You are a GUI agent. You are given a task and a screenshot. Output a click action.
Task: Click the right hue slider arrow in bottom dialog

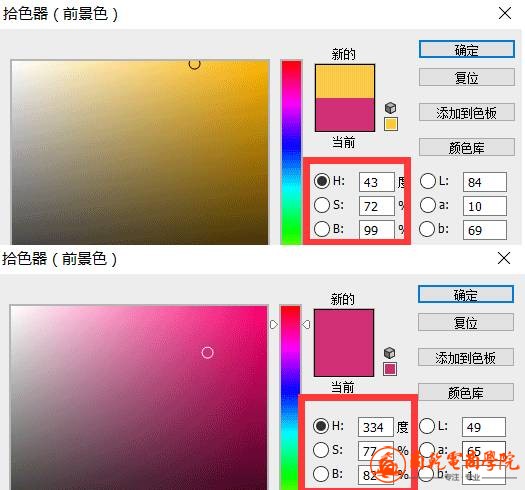[x=306, y=324]
